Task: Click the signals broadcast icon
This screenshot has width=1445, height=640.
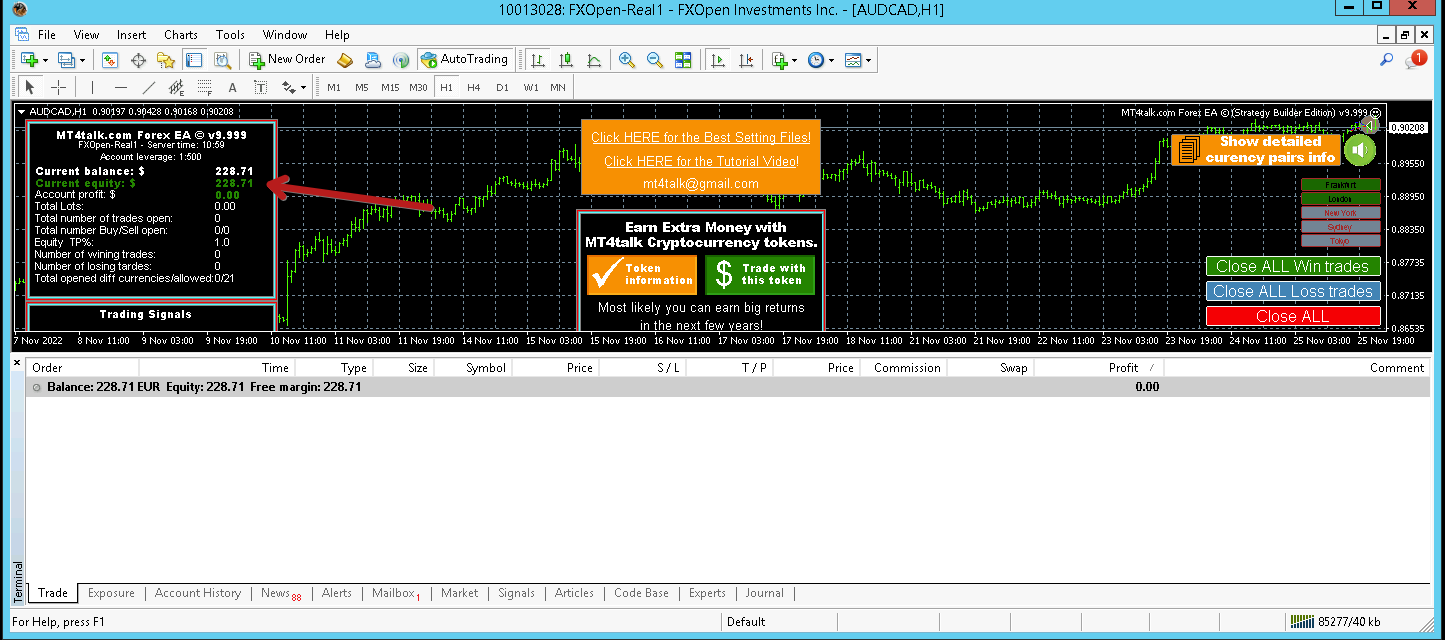Action: point(401,60)
